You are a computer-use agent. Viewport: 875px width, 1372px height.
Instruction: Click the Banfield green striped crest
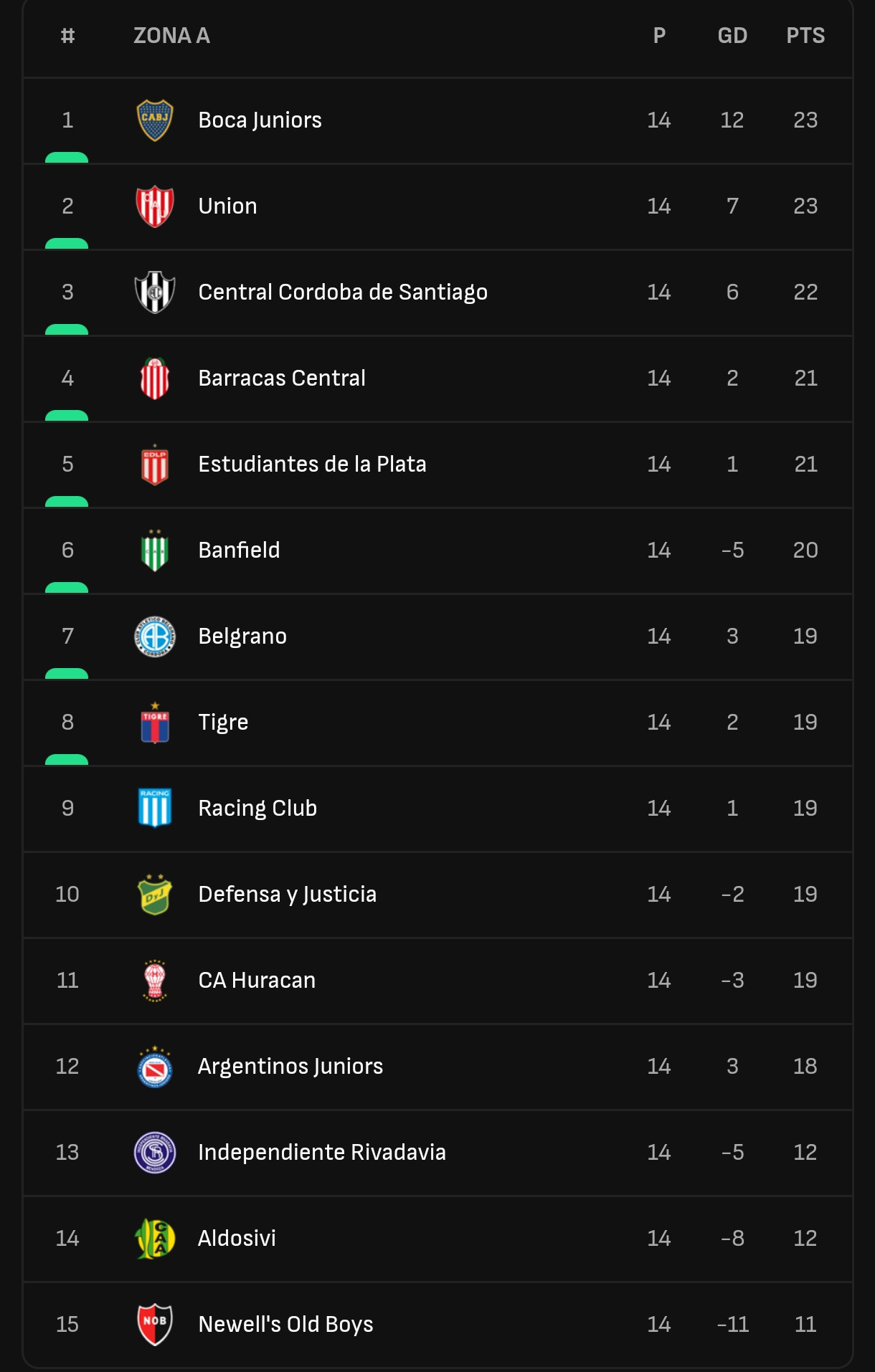coord(155,551)
